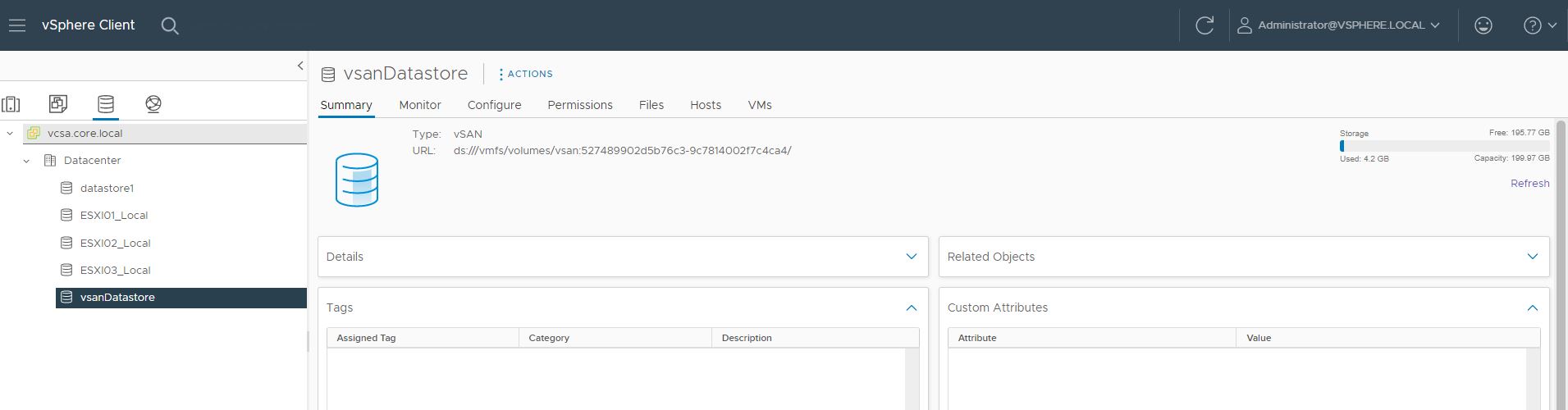Click the Free: 195.77 GB text
1568x410 pixels.
pyautogui.click(x=1520, y=133)
